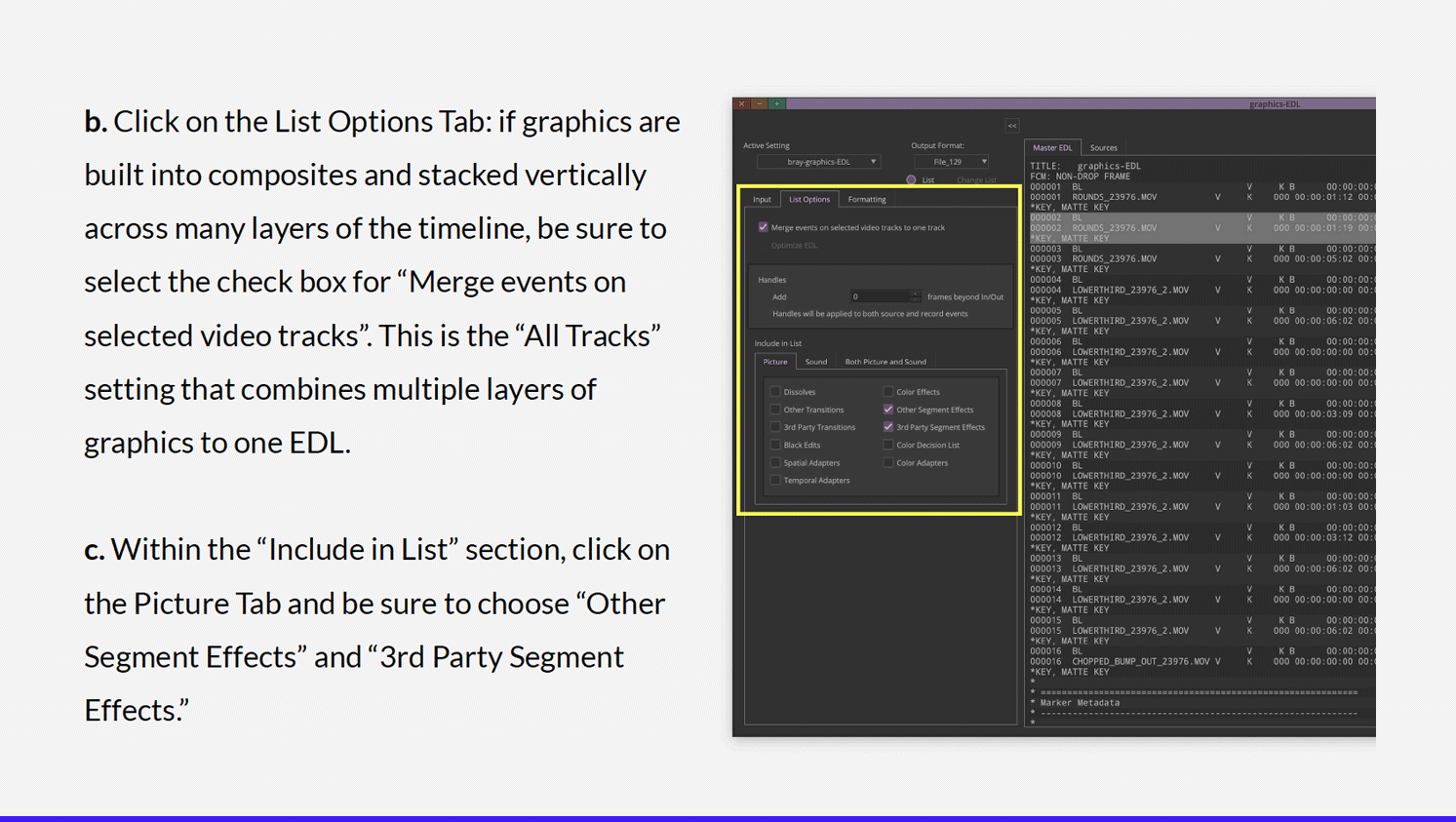Viewport: 1456px width, 822px height.
Task: Switch to the Input tab
Action: coord(762,200)
